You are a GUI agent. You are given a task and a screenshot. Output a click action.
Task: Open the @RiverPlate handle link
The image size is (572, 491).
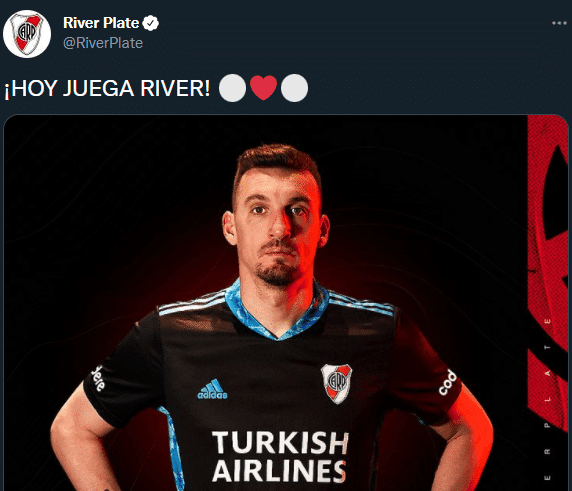[103, 43]
